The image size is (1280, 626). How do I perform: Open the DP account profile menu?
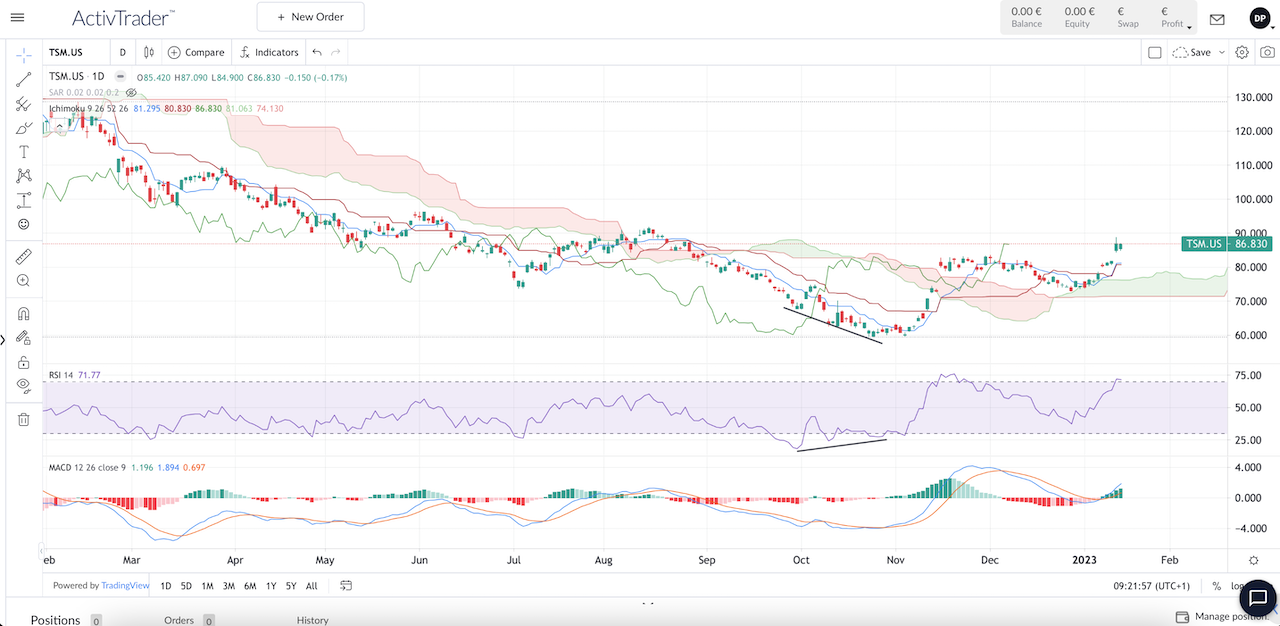coord(1260,18)
